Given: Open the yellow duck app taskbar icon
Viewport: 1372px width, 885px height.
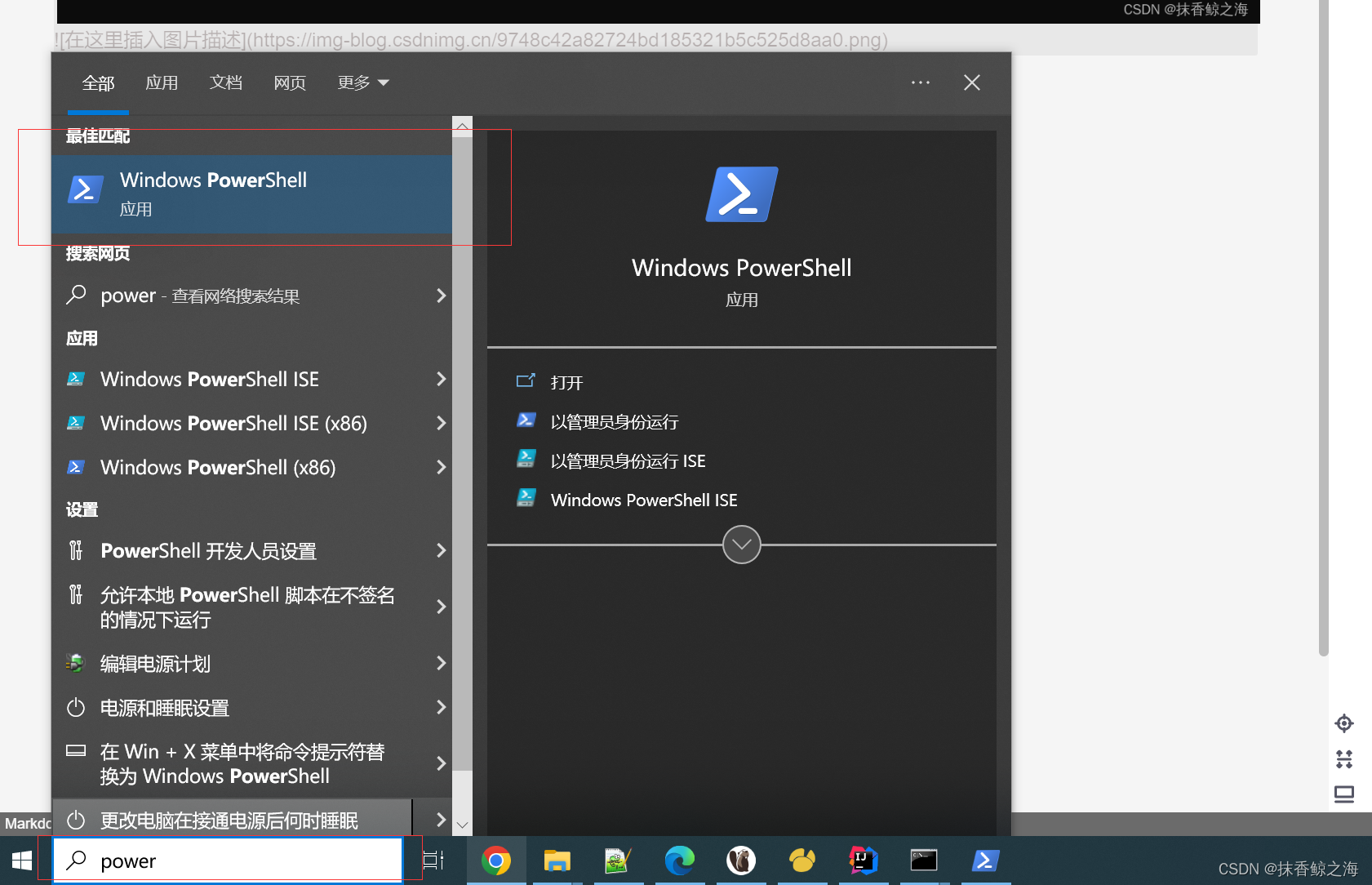Looking at the screenshot, I should (x=802, y=861).
